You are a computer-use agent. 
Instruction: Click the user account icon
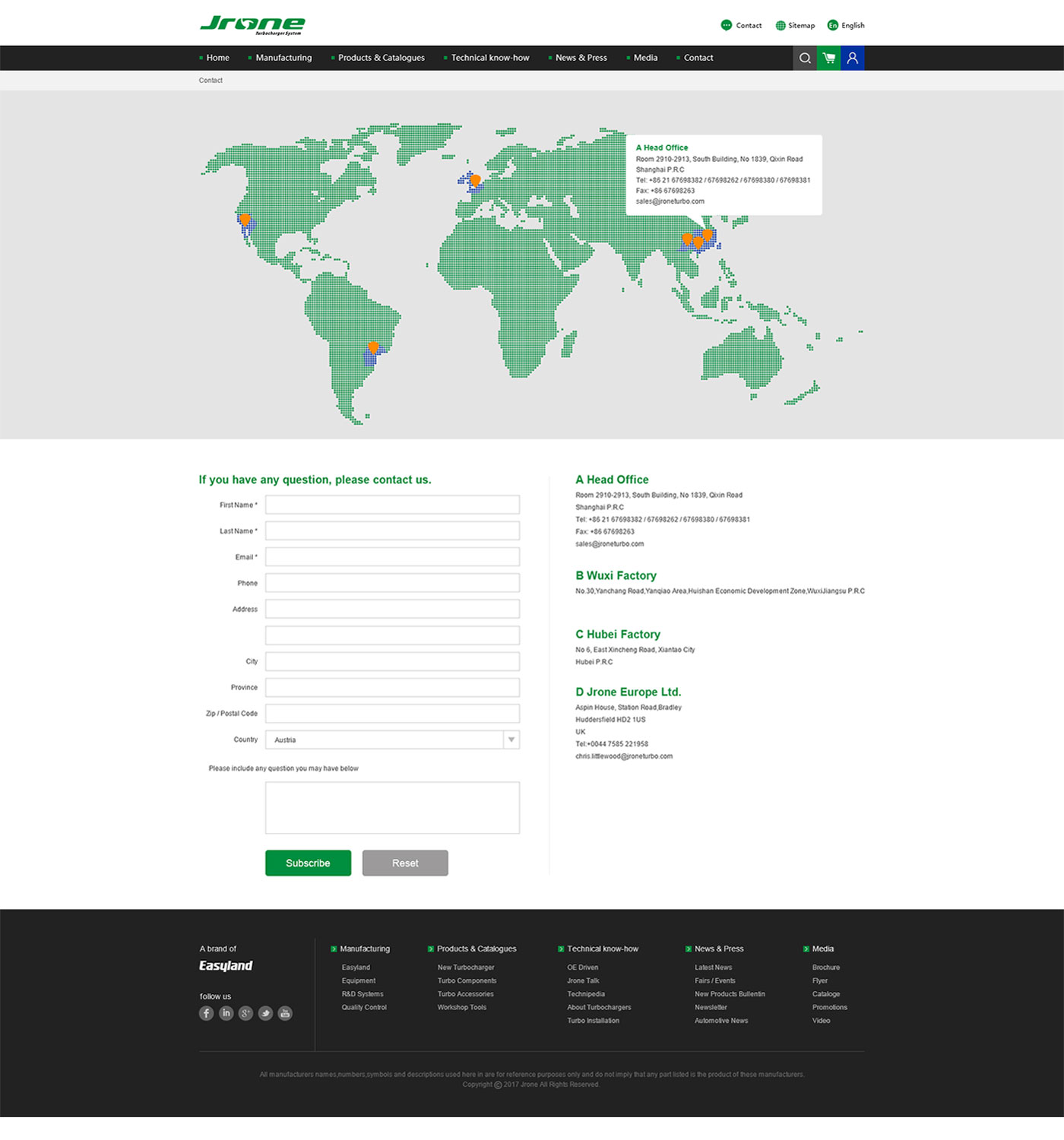click(853, 58)
